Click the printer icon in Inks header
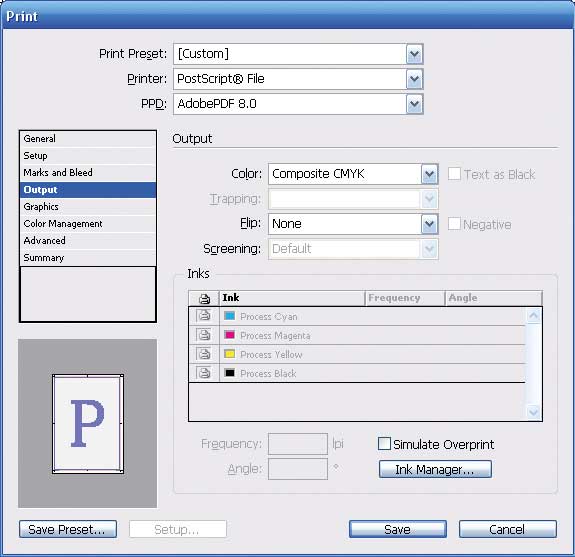The image size is (575, 557). point(204,298)
